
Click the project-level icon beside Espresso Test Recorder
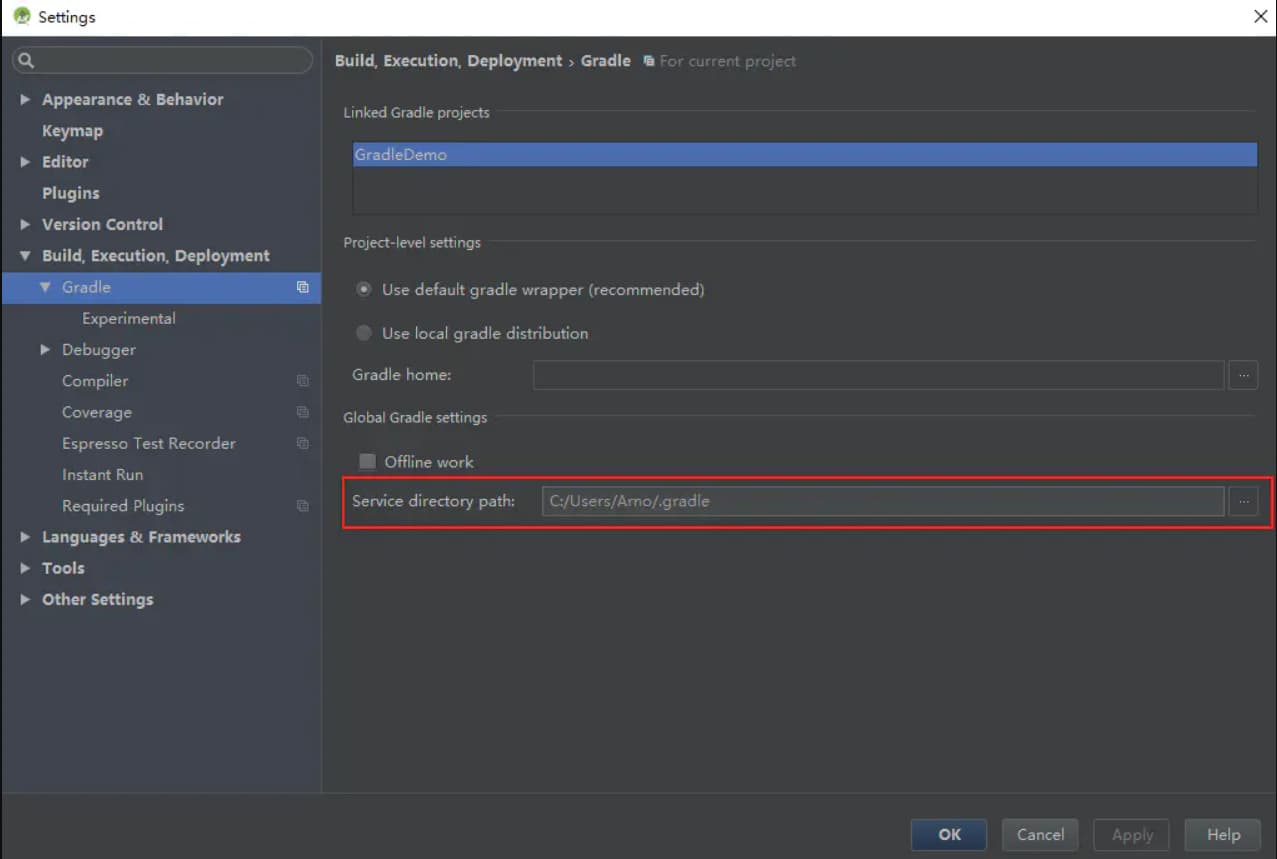tap(302, 443)
